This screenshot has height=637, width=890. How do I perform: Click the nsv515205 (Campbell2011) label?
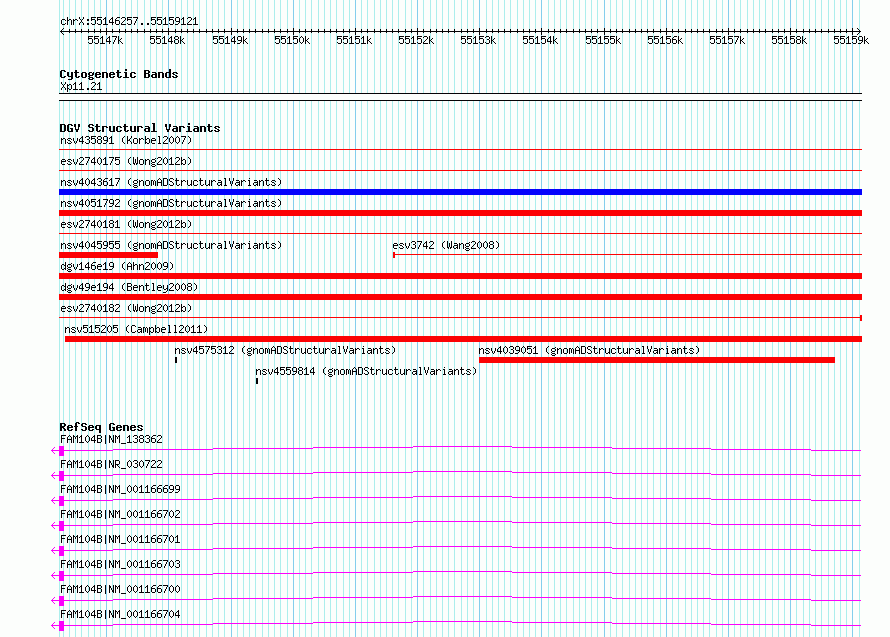[136, 329]
